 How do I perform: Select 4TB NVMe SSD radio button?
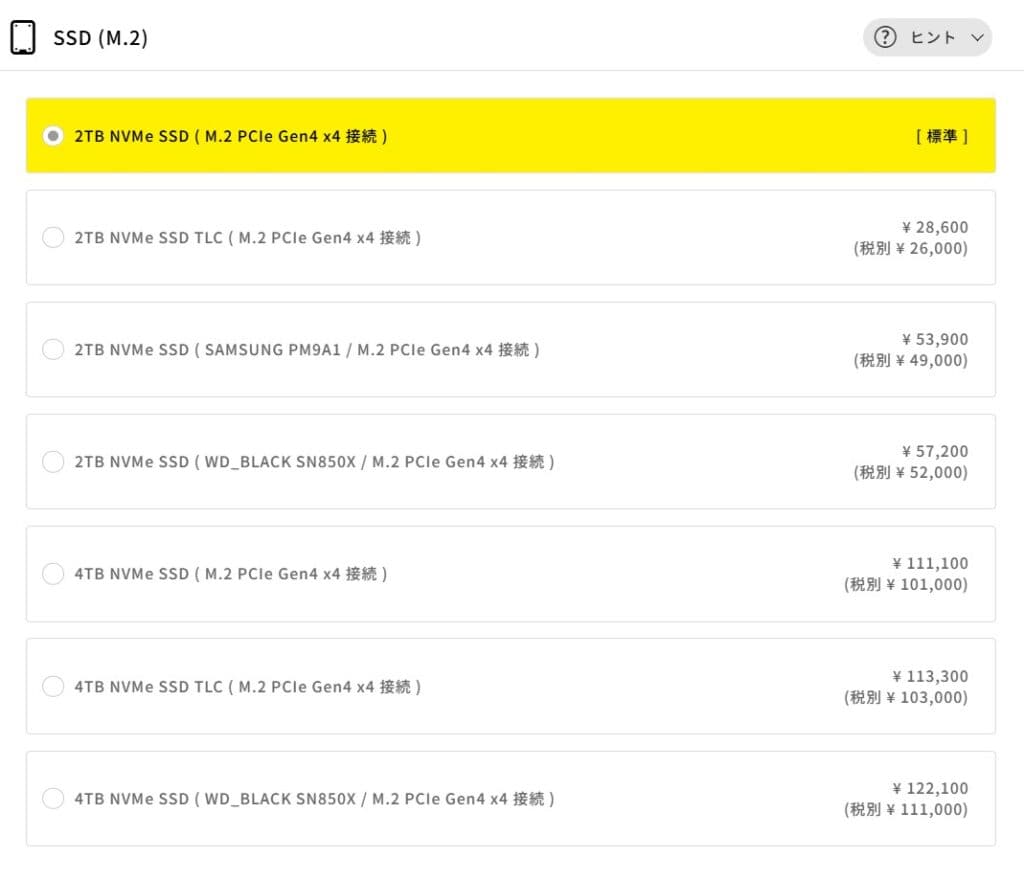[x=53, y=574]
